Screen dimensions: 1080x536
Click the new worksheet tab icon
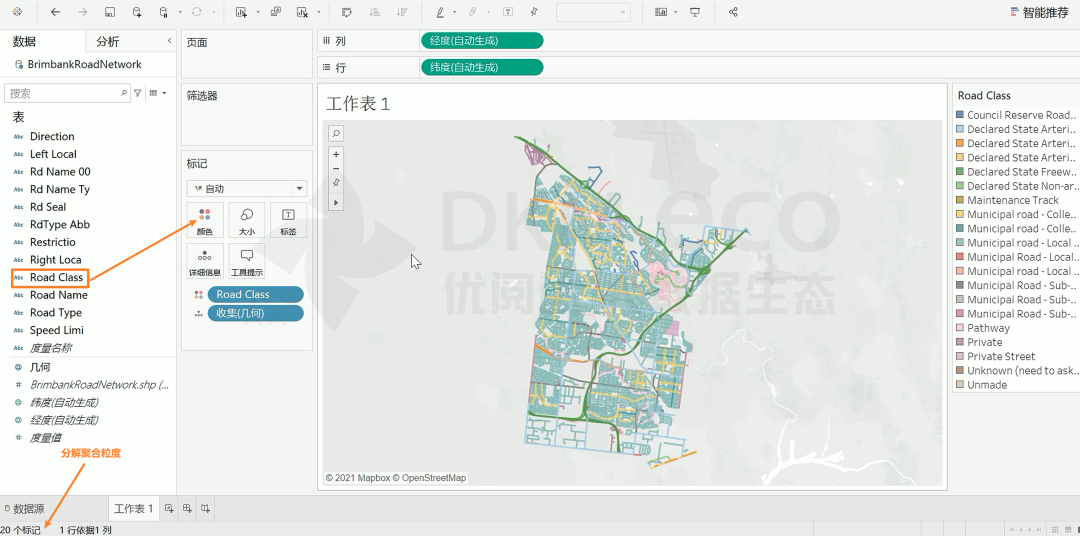[x=169, y=509]
